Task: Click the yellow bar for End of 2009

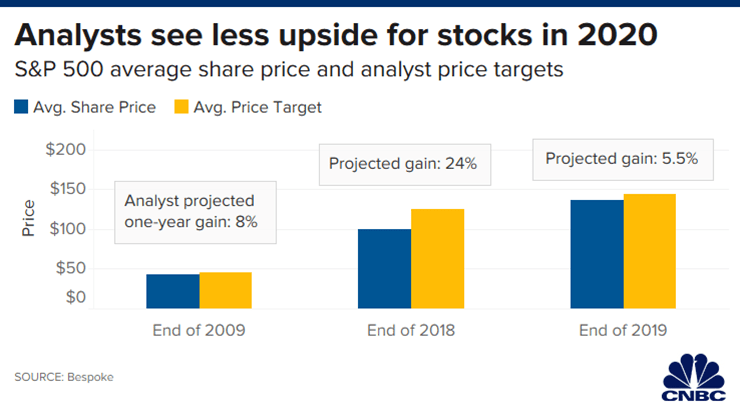Action: point(225,290)
